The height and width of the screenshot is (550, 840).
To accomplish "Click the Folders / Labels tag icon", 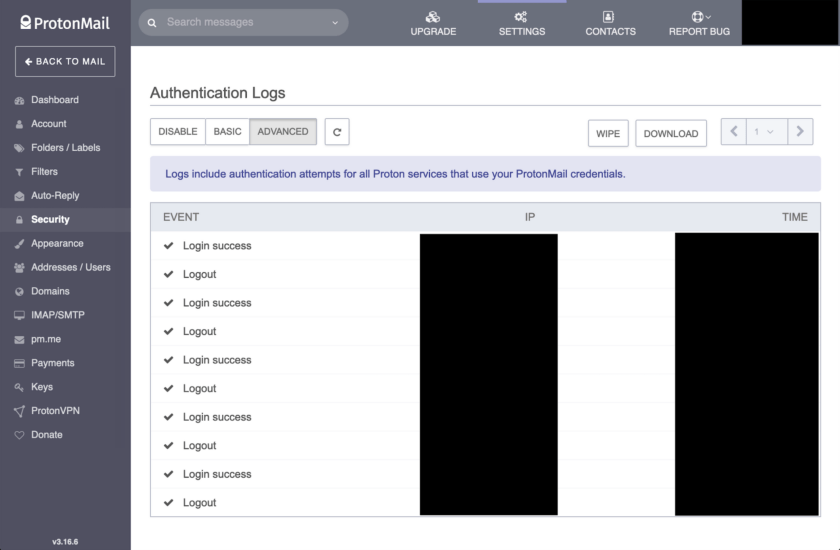I will coord(19,148).
